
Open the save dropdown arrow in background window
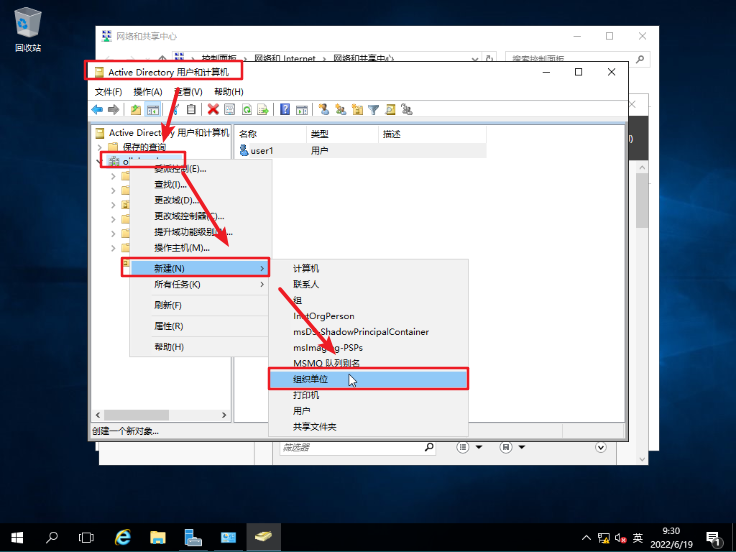(522, 447)
